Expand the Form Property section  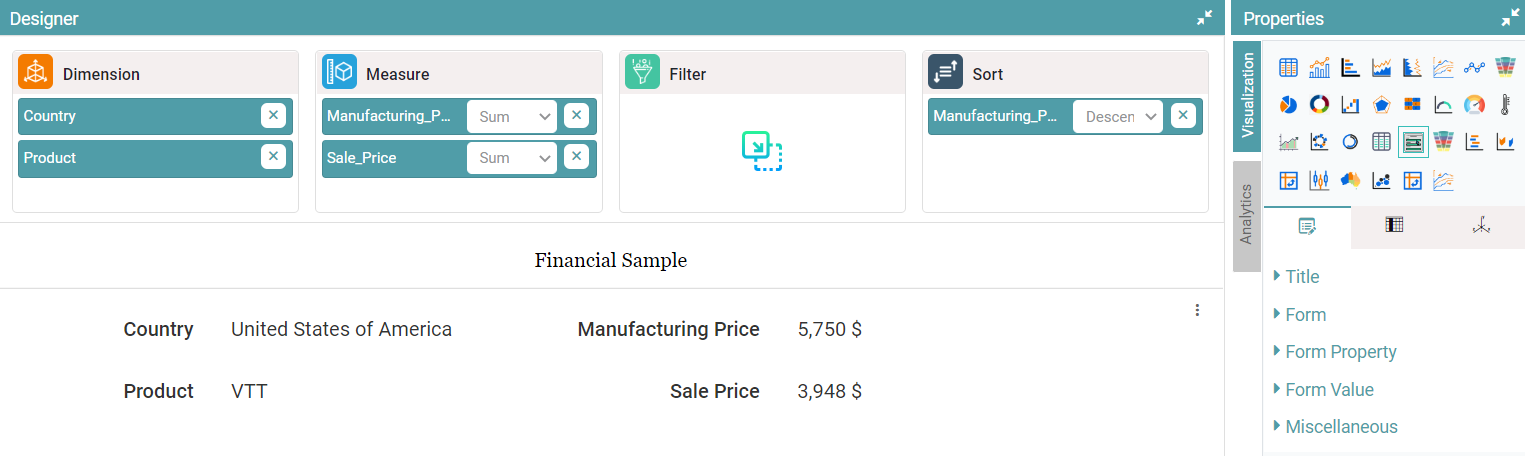pyautogui.click(x=1340, y=352)
